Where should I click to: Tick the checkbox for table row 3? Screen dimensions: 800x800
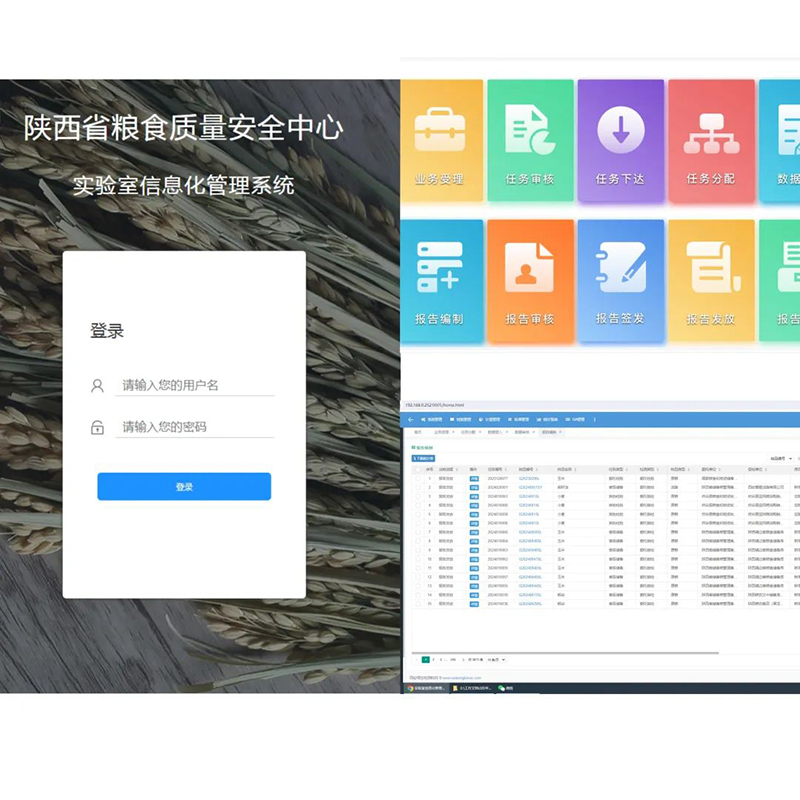click(418, 496)
